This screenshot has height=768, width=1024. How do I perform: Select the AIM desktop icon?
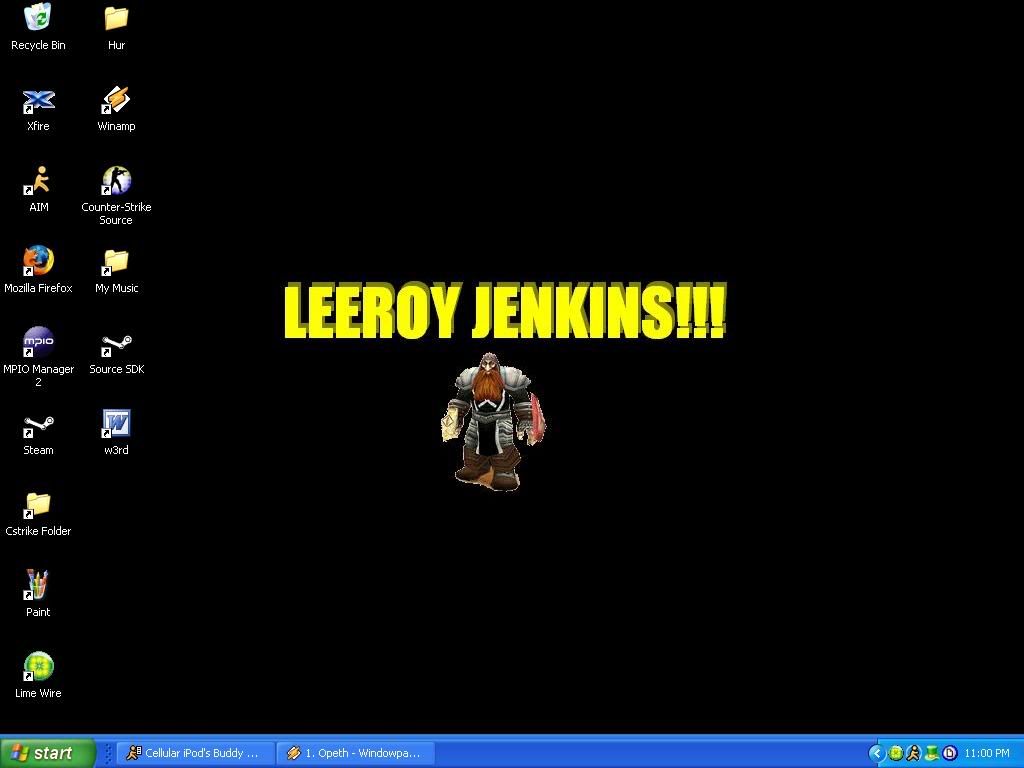[x=38, y=182]
